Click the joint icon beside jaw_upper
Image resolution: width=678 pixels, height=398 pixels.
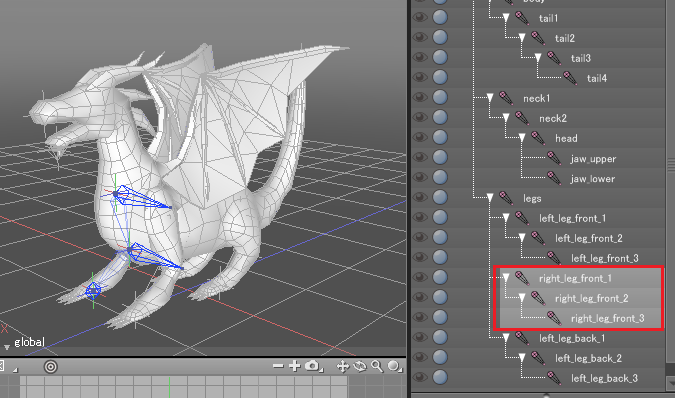(x=554, y=158)
